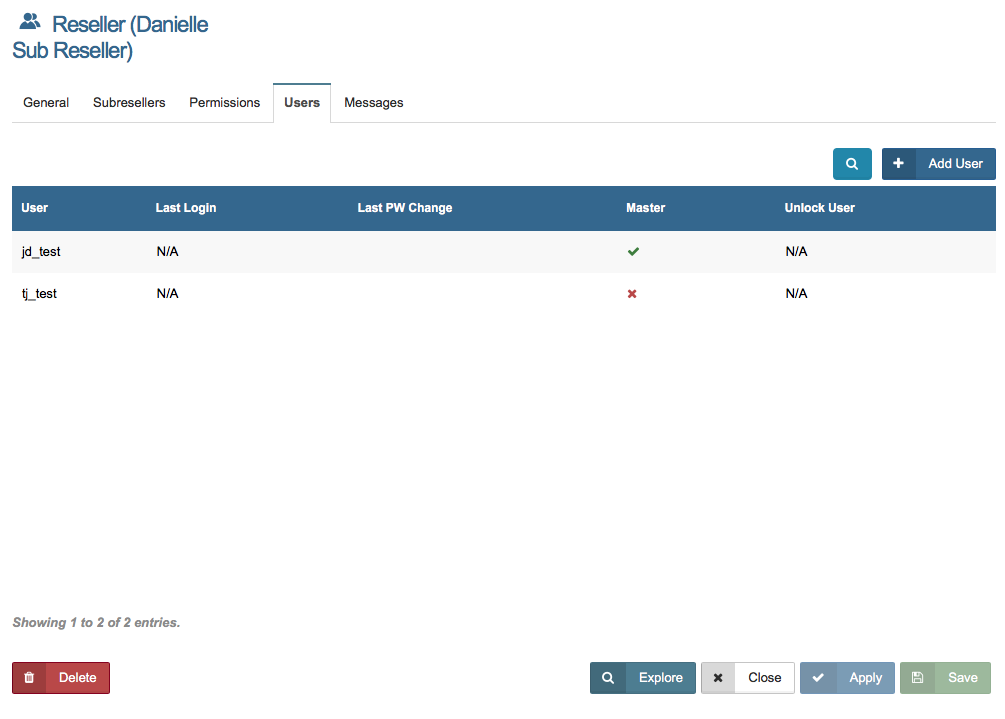Sort table by User column header
The width and height of the screenshot is (1005, 719).
35,208
